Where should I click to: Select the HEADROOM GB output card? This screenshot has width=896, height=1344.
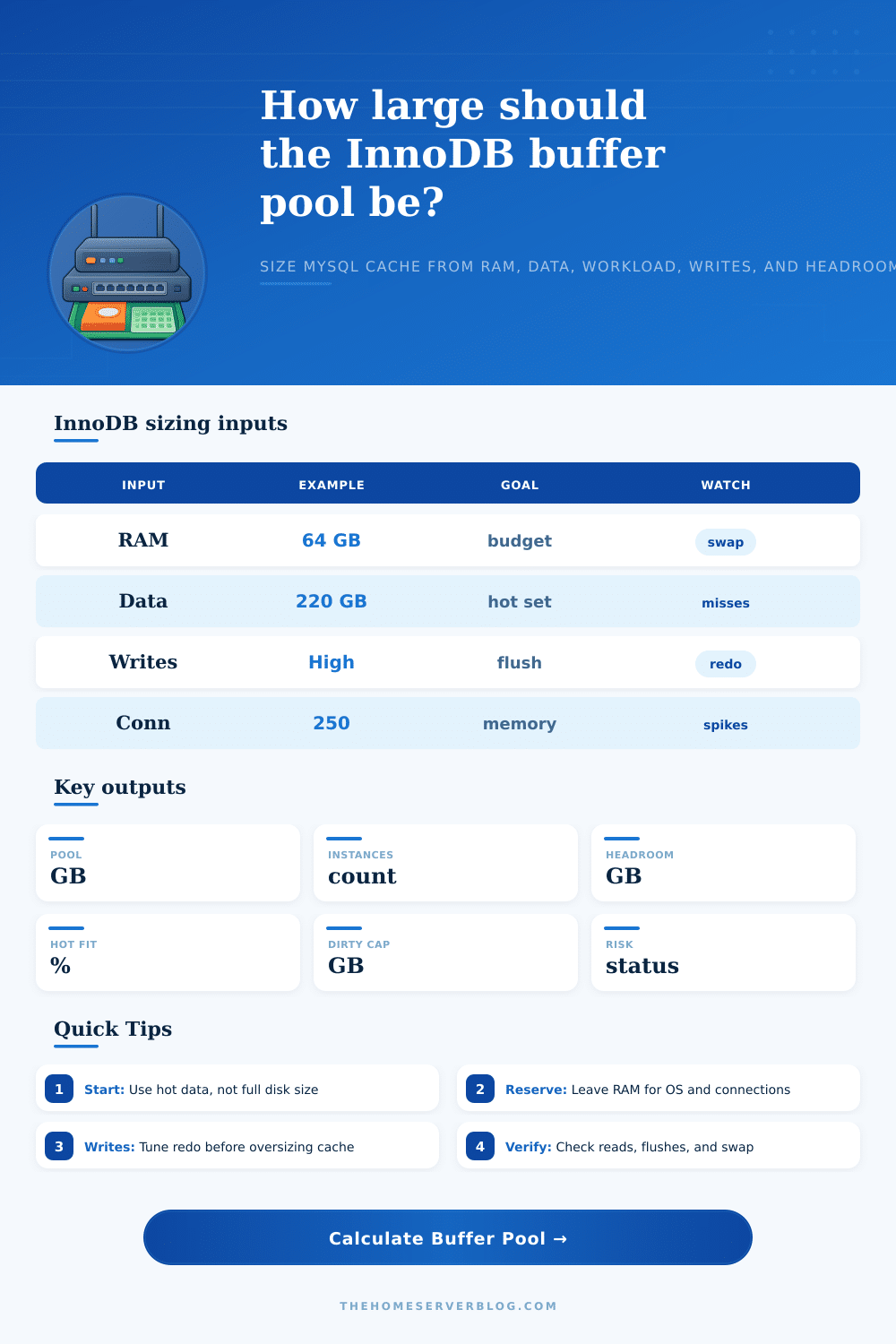click(723, 863)
